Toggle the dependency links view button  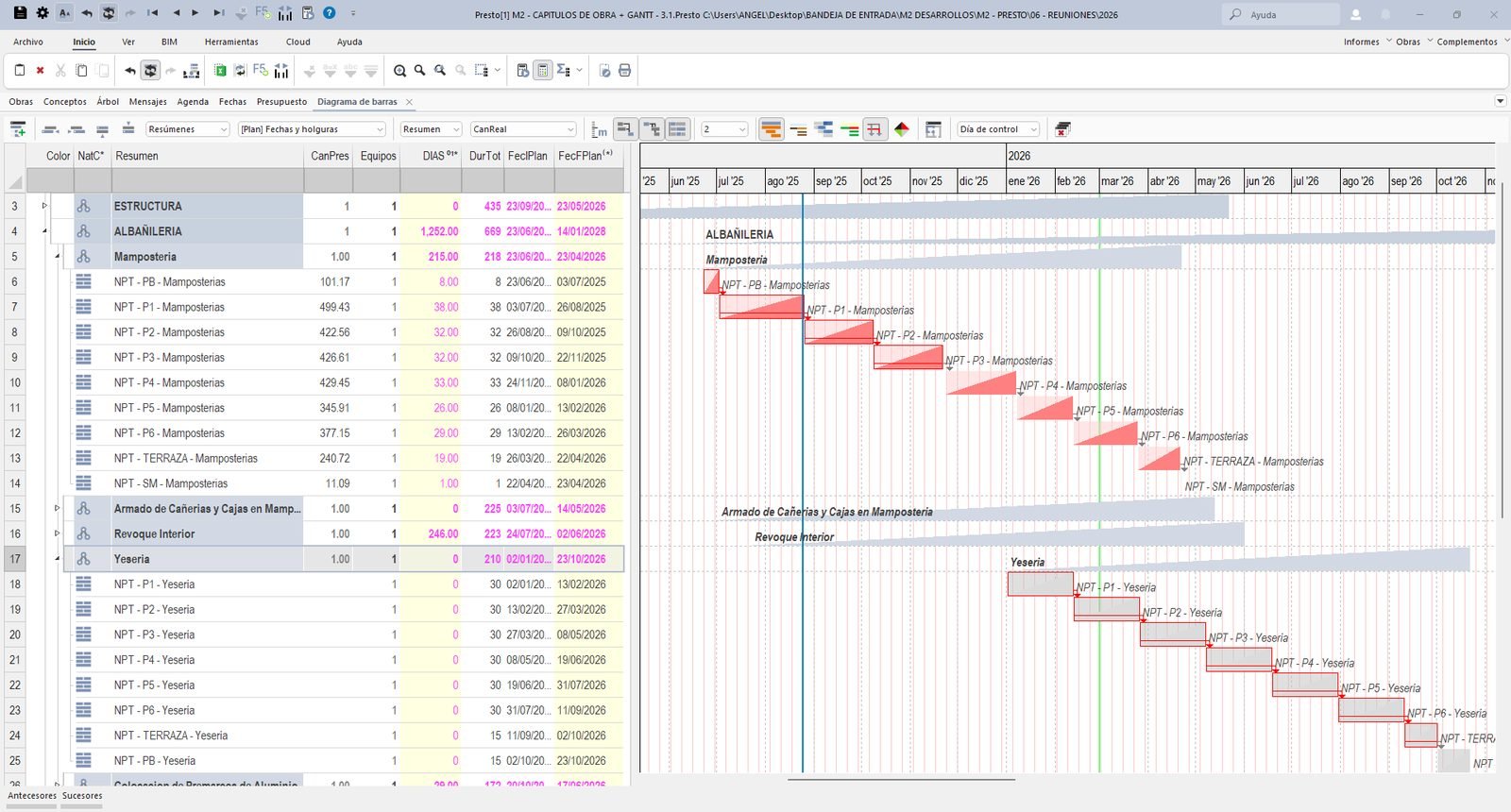tap(625, 129)
